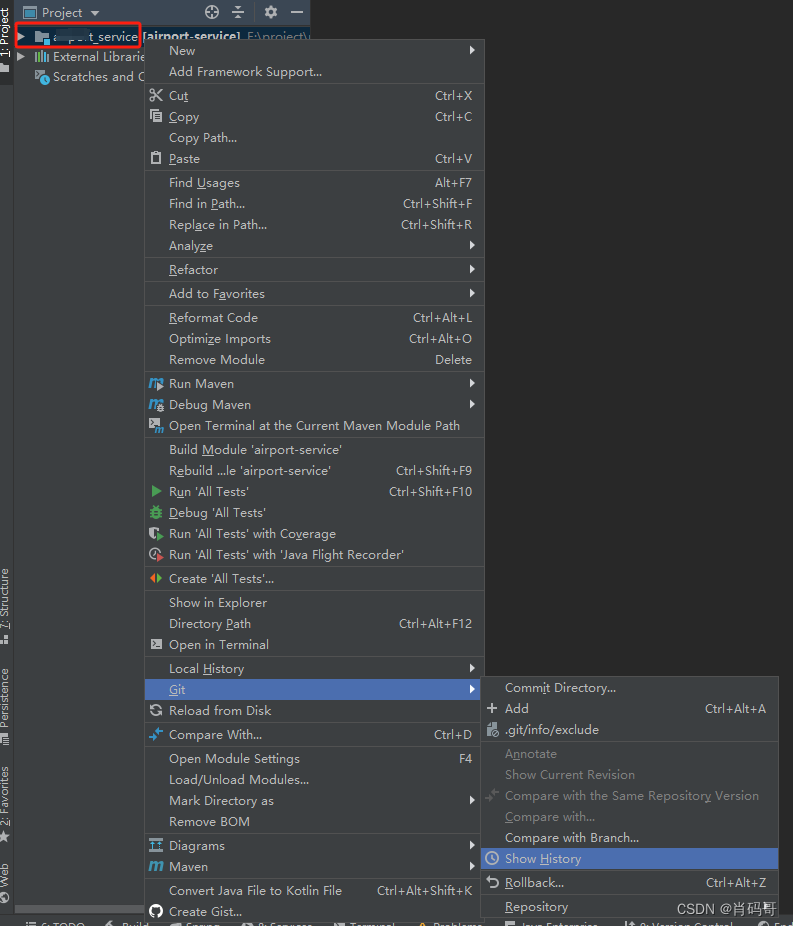Image resolution: width=793 pixels, height=926 pixels.
Task: Select Find Usages menu entry
Action: pos(315,182)
